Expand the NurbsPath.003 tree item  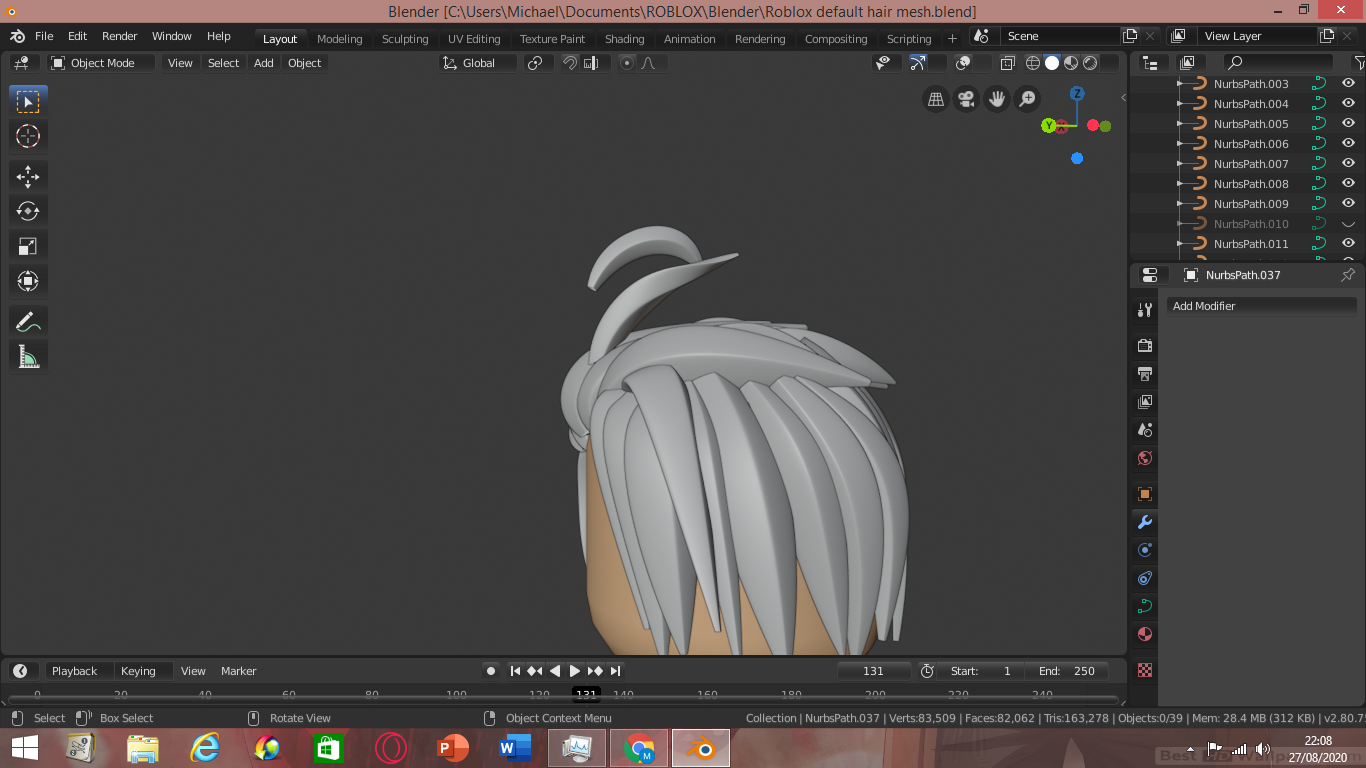click(1181, 84)
